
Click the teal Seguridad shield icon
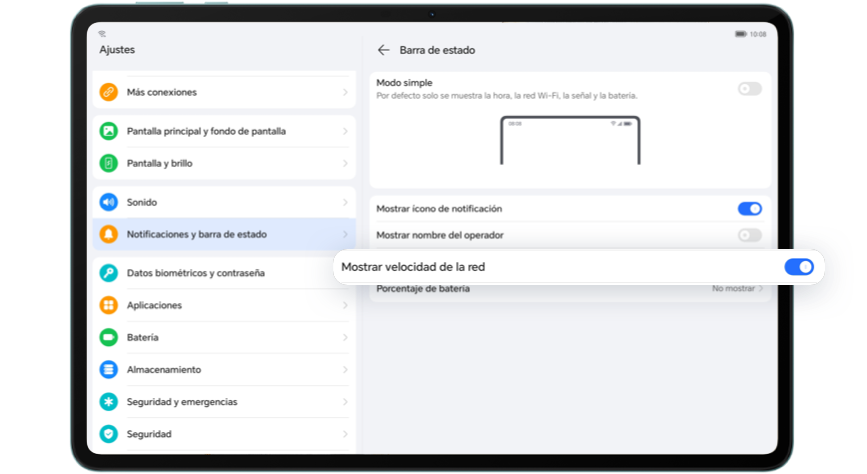click(x=109, y=434)
